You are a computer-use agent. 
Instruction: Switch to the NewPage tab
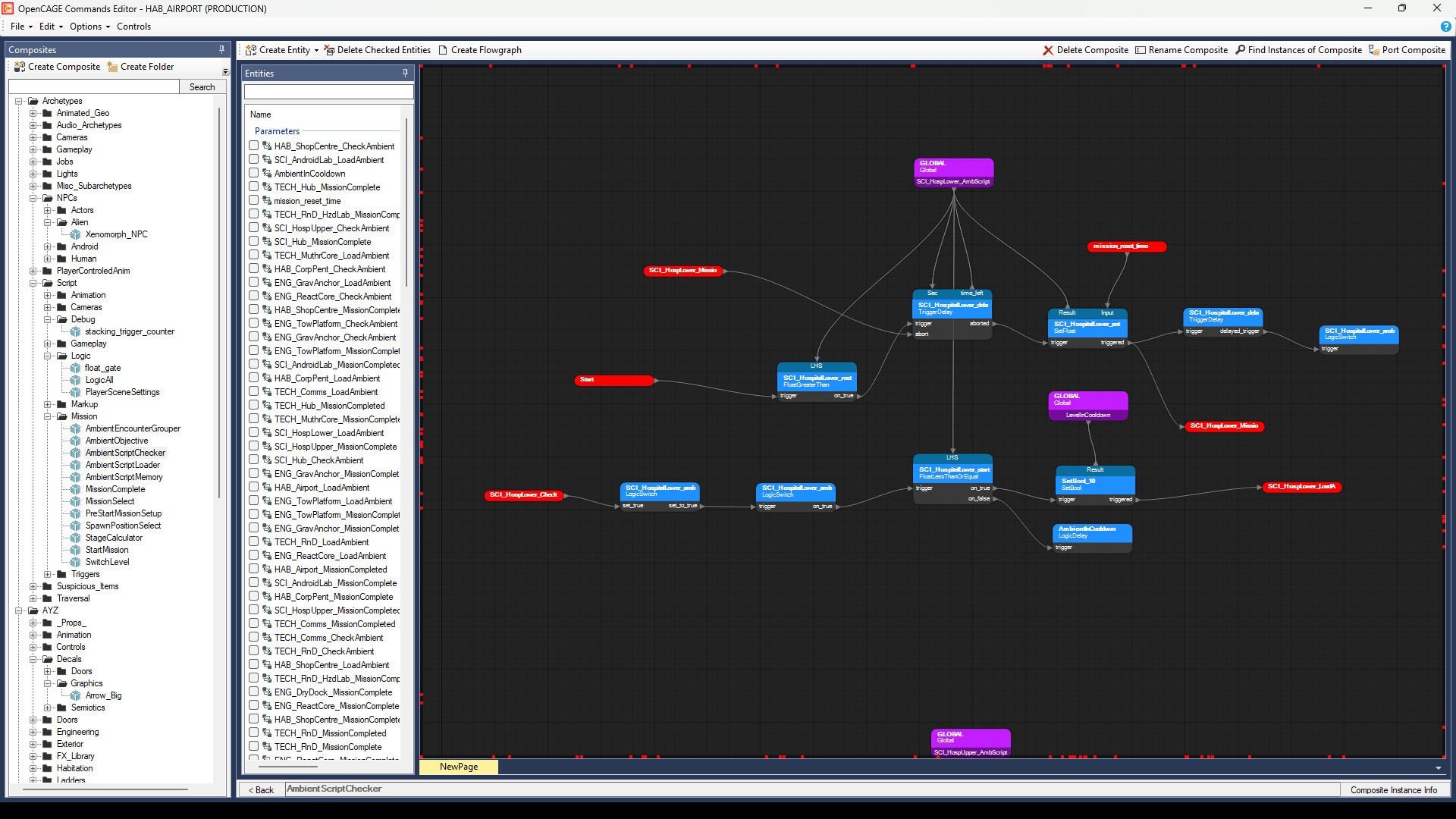[458, 767]
